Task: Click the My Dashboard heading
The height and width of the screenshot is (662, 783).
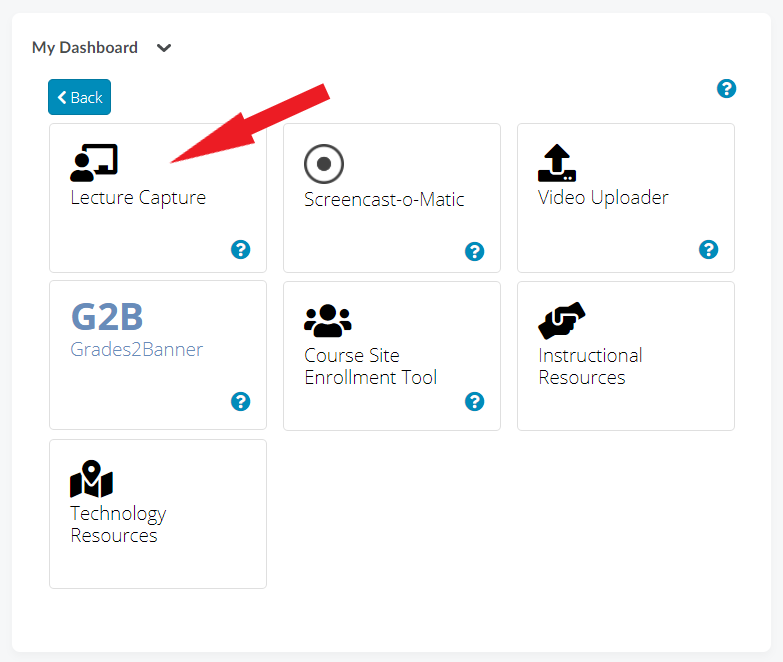Action: pos(85,47)
